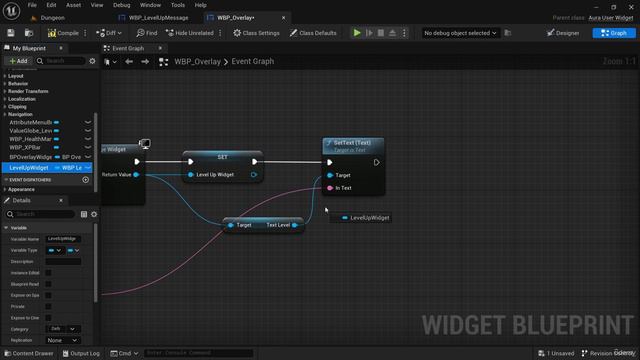Image resolution: width=640 pixels, height=360 pixels.
Task: Click the My Blueprint search field
Action: (60, 61)
